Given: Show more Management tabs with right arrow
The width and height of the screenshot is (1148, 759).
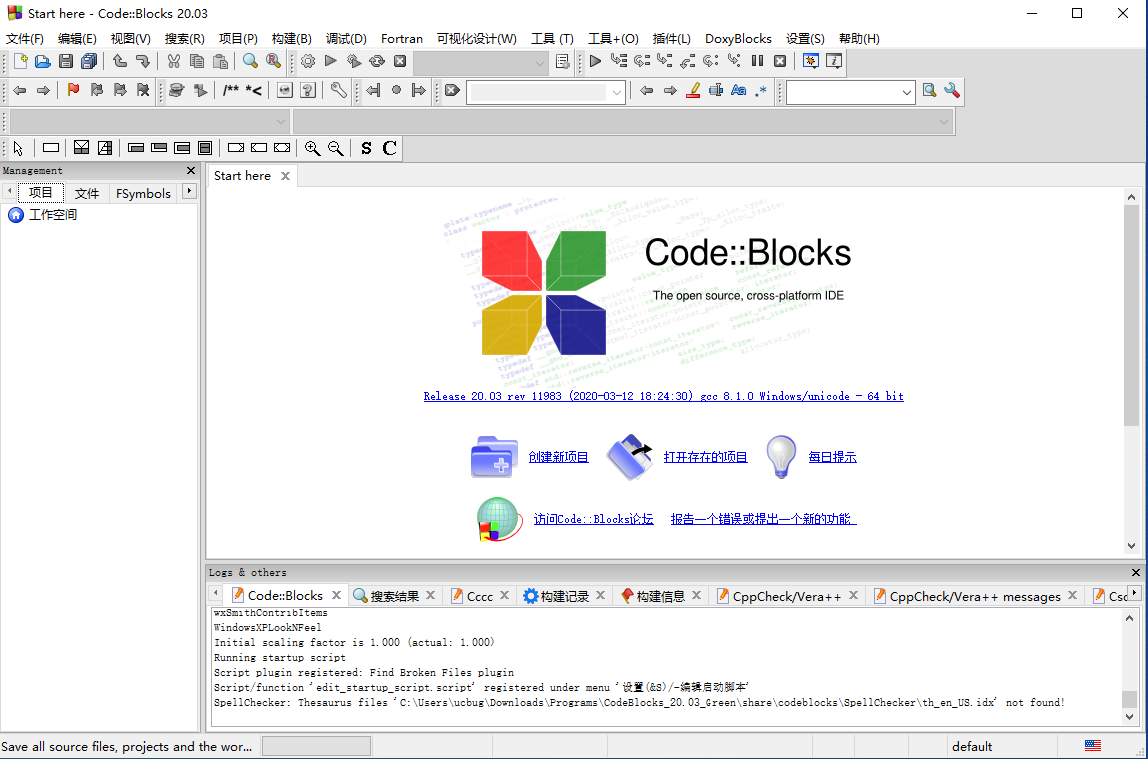Looking at the screenshot, I should point(189,191).
